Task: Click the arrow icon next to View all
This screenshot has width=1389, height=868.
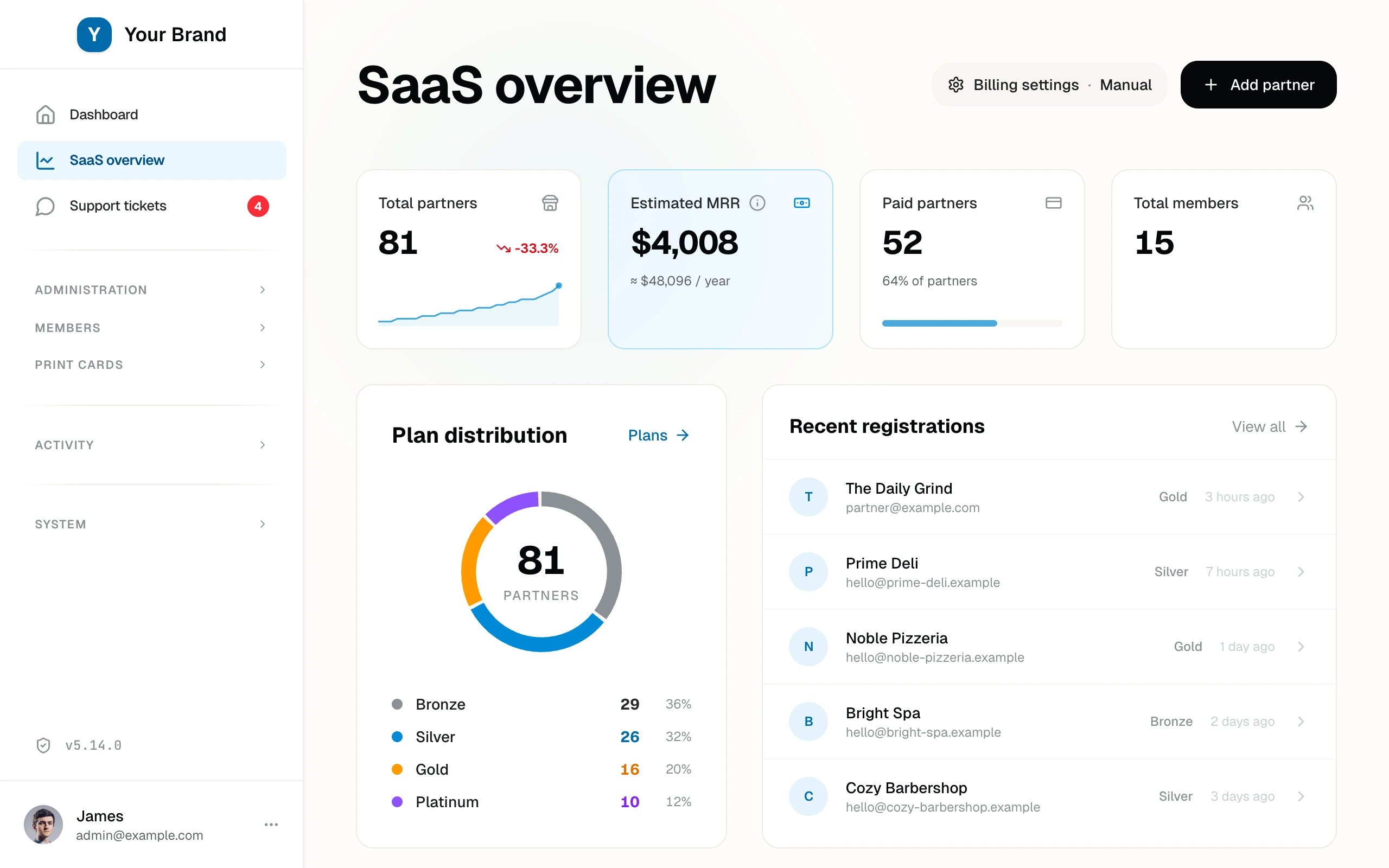Action: (x=1301, y=426)
